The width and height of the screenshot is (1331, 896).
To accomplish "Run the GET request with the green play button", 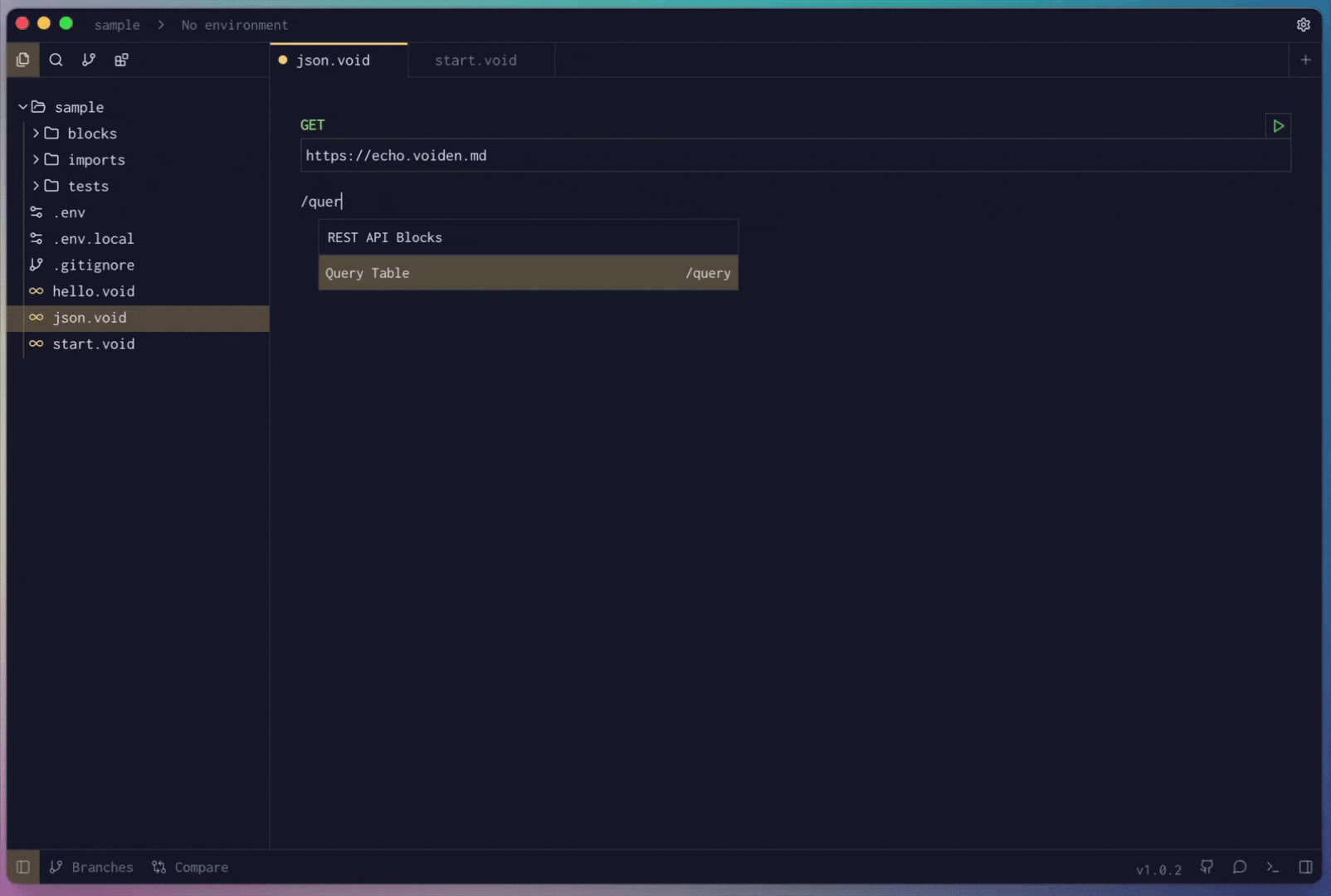I will coord(1277,126).
